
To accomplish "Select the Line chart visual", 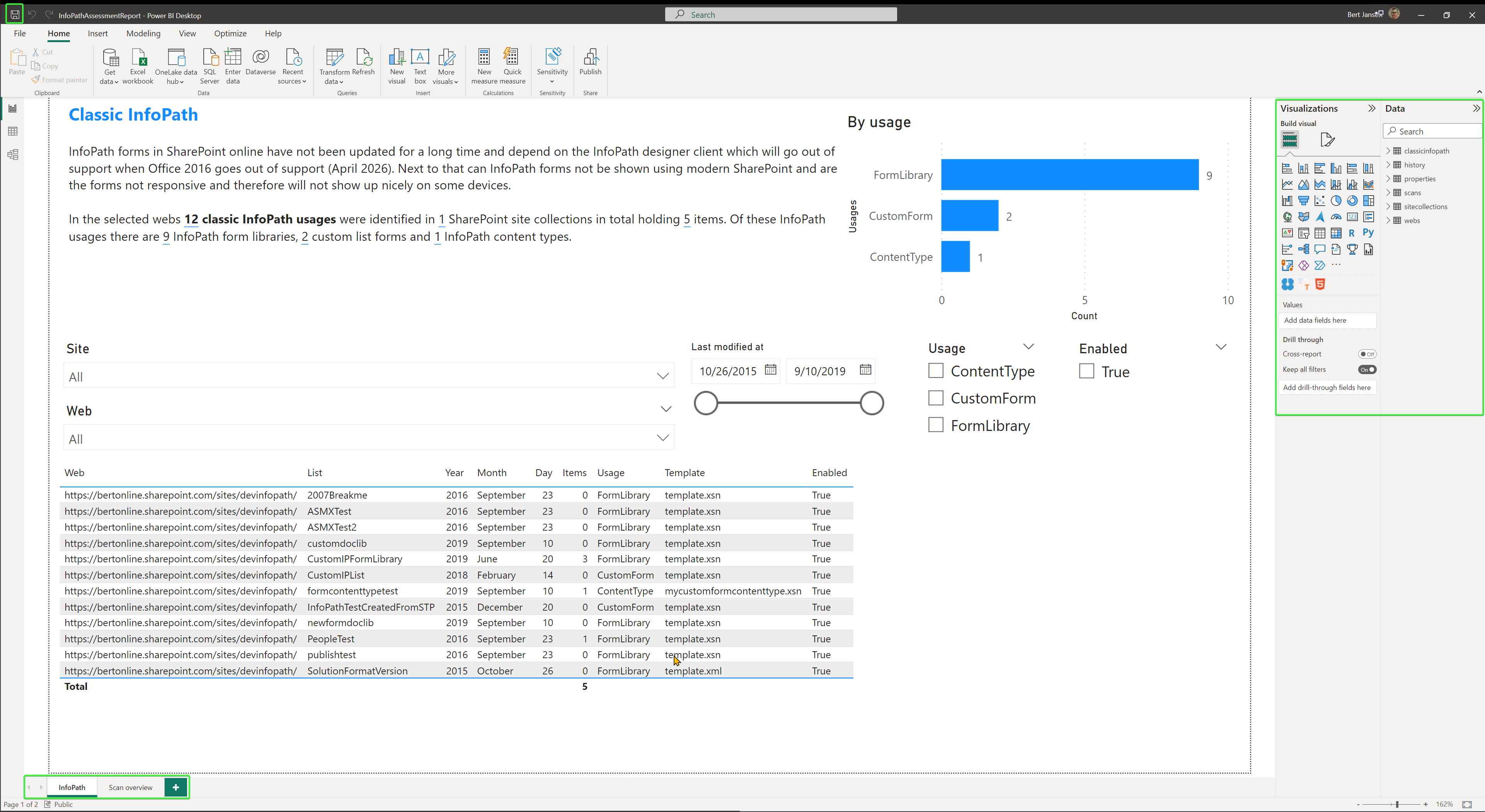I will (1287, 184).
